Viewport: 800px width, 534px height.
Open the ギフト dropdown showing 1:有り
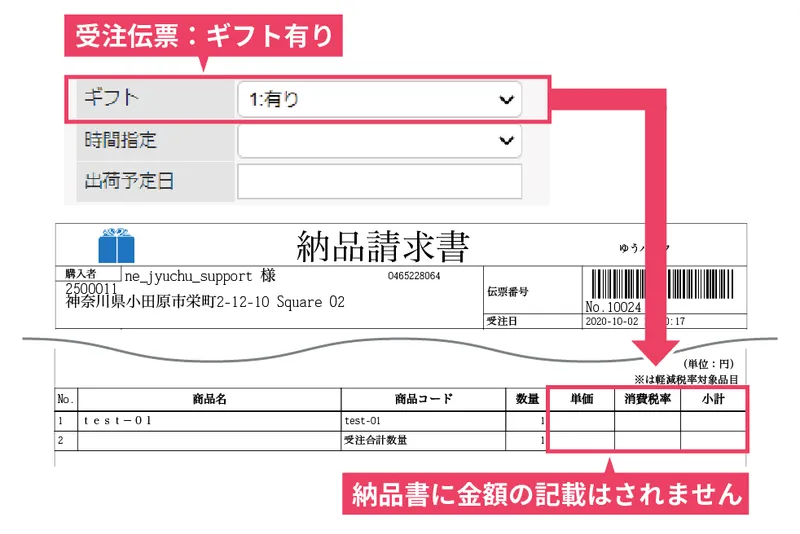(x=380, y=99)
